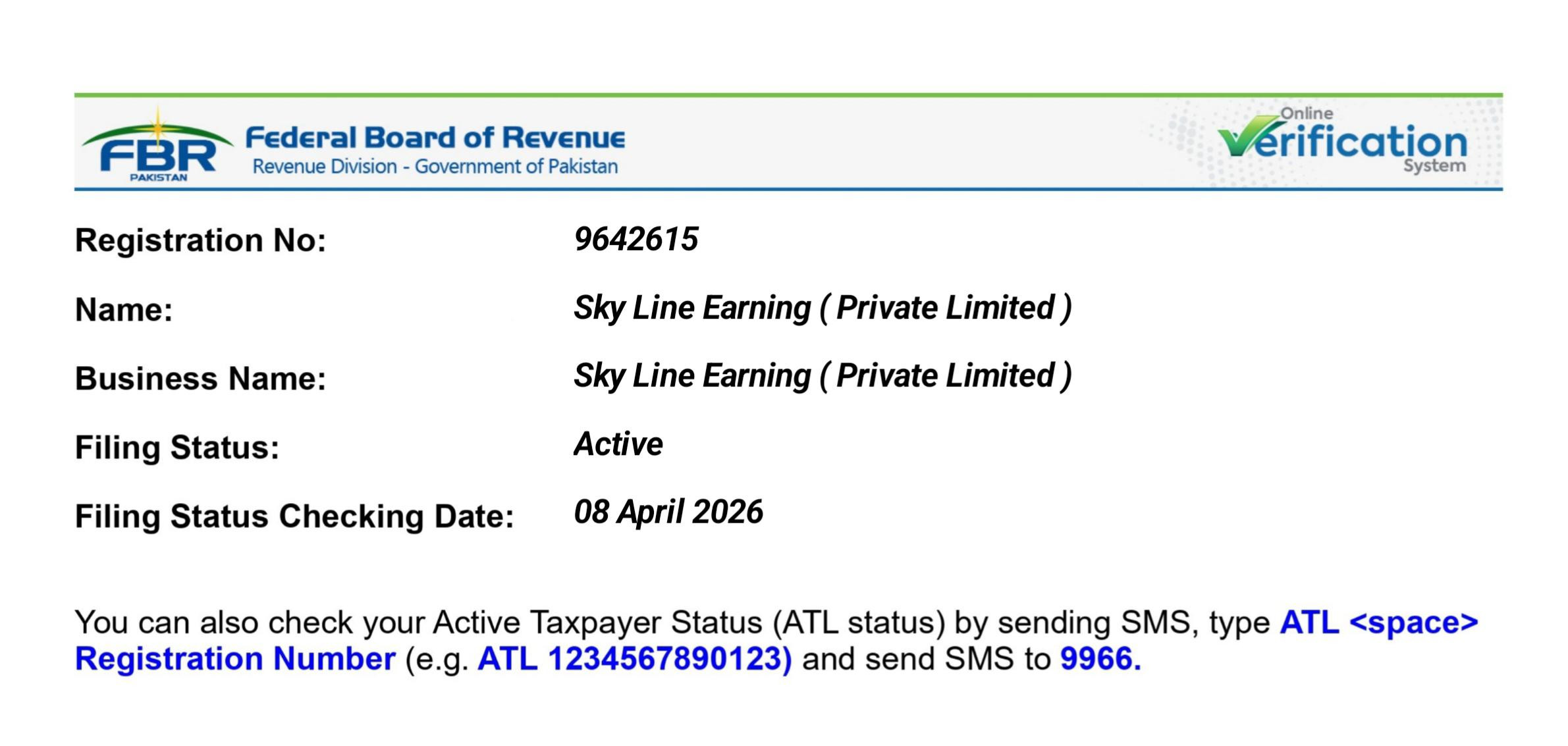Select the Revenue Division - Government of Pakistan subtitle
The width and height of the screenshot is (1568, 746).
click(x=435, y=167)
